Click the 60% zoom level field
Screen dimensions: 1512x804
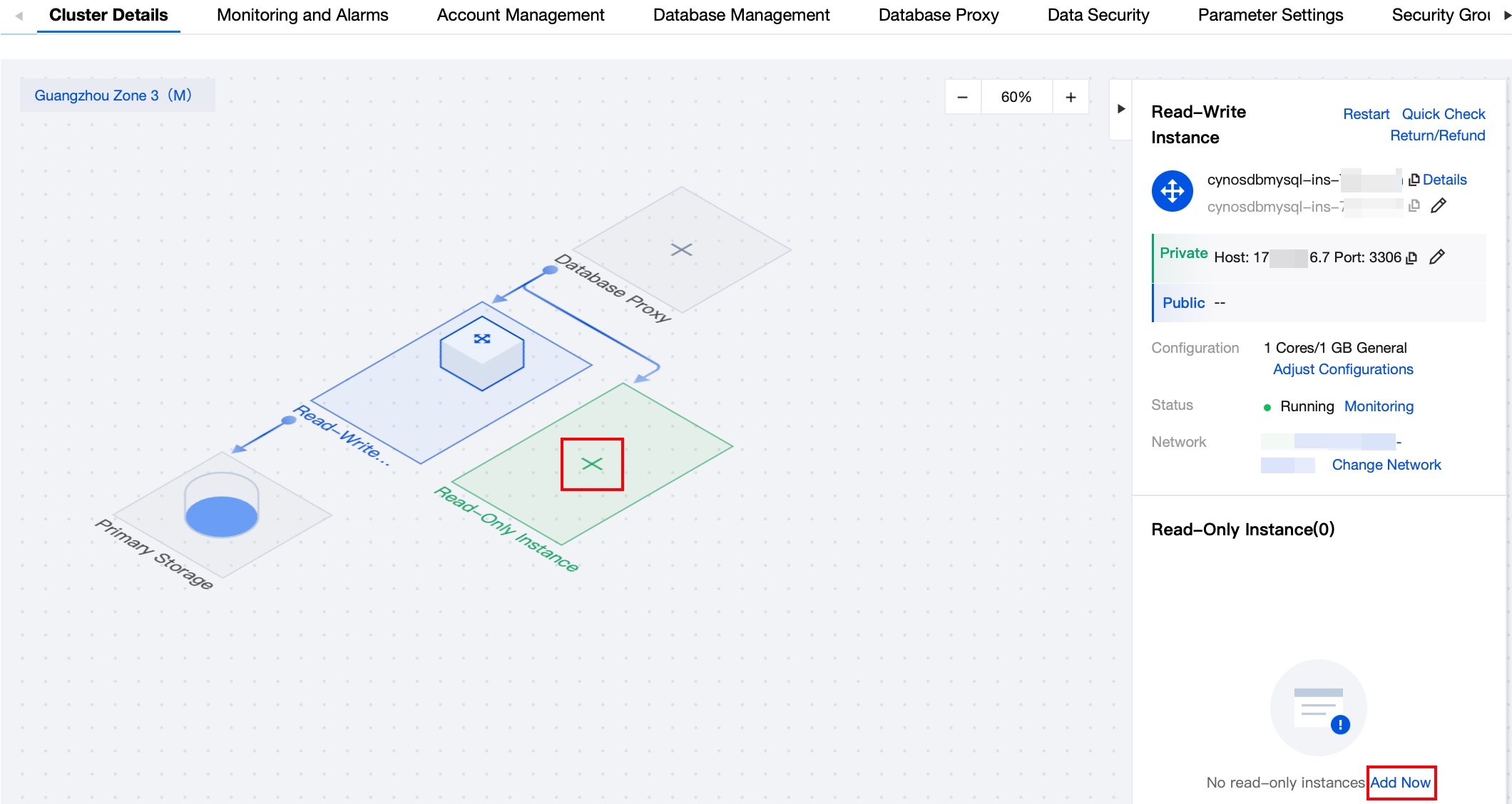(x=1016, y=97)
